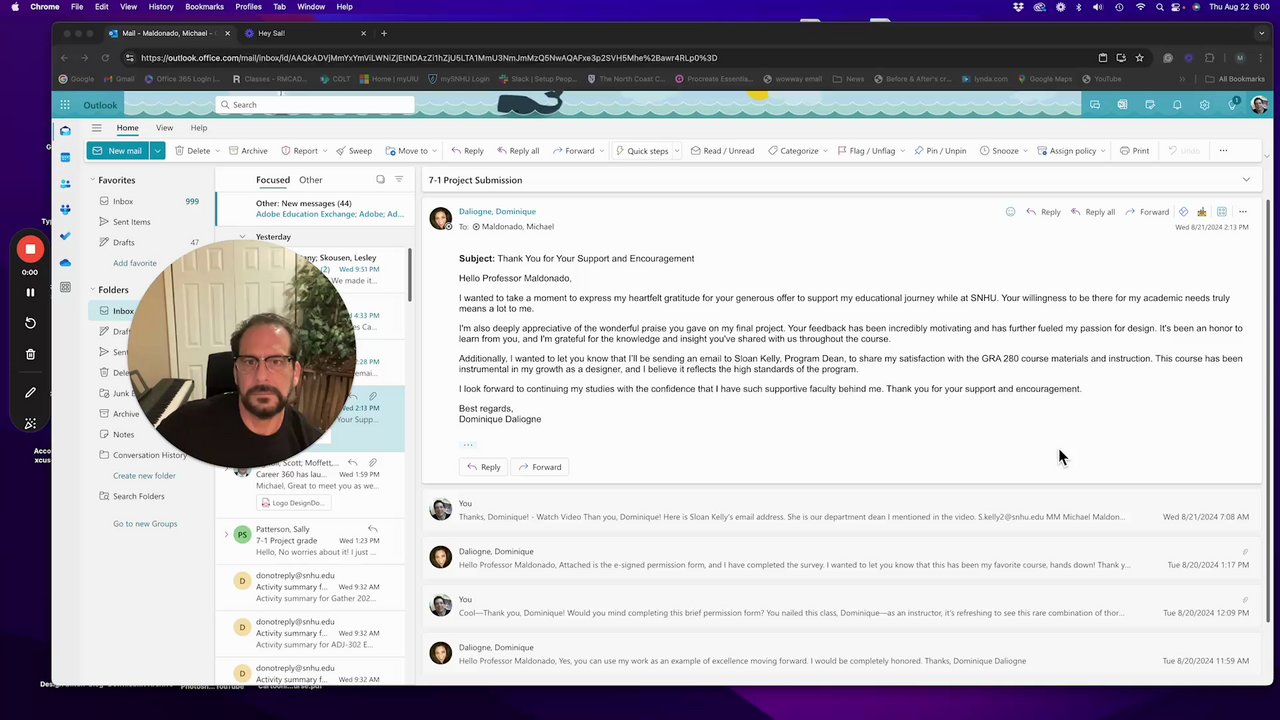Click Go to new Groups link
The image size is (1280, 720).
(145, 524)
